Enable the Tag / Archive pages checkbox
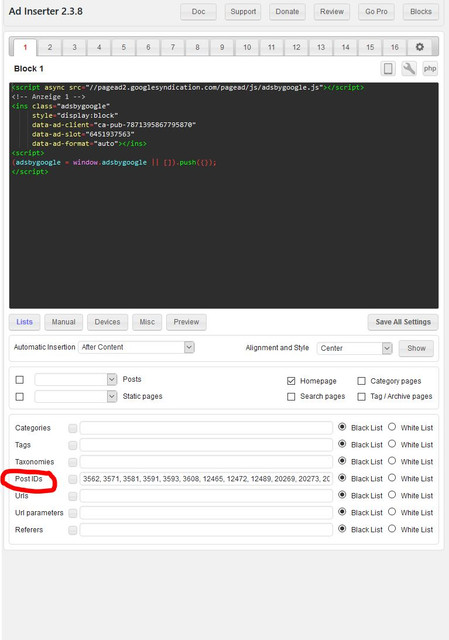Viewport: 449px width, 640px height. click(x=361, y=397)
